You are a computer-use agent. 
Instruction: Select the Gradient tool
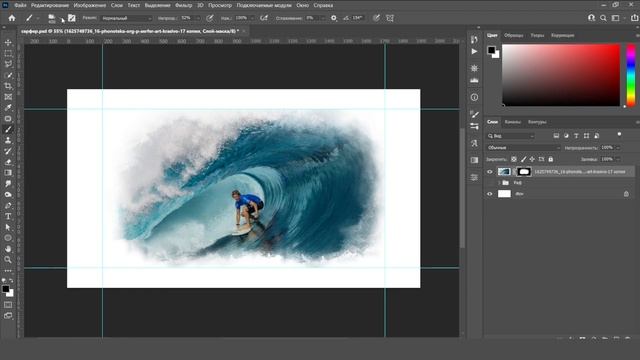8,173
